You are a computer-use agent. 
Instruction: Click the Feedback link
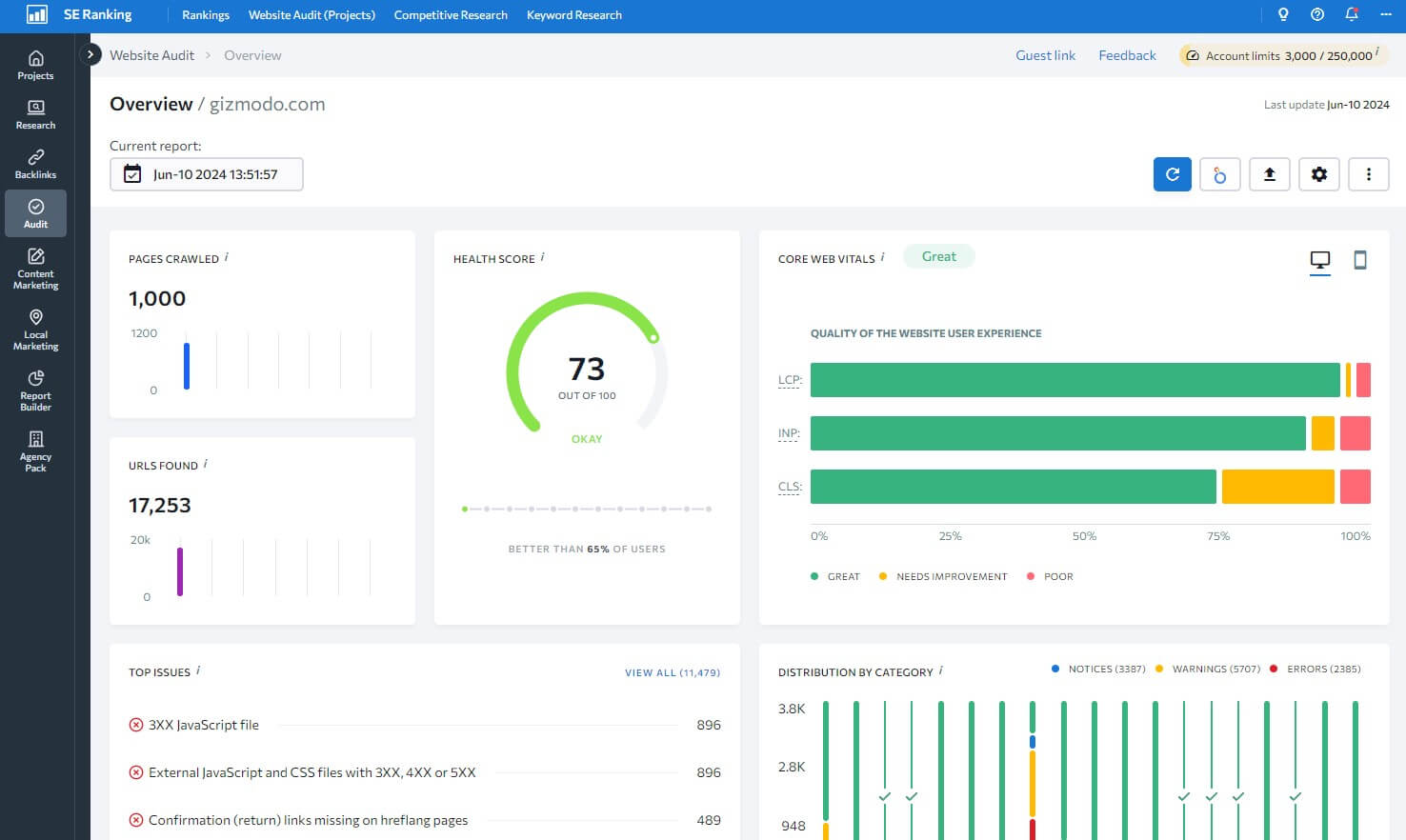(1127, 55)
